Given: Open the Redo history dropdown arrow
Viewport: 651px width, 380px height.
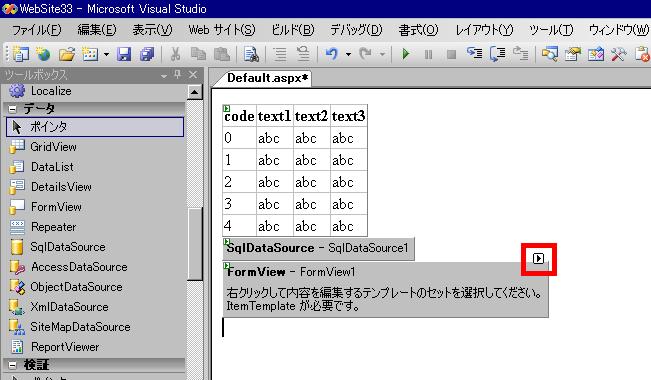Looking at the screenshot, I should coord(382,54).
